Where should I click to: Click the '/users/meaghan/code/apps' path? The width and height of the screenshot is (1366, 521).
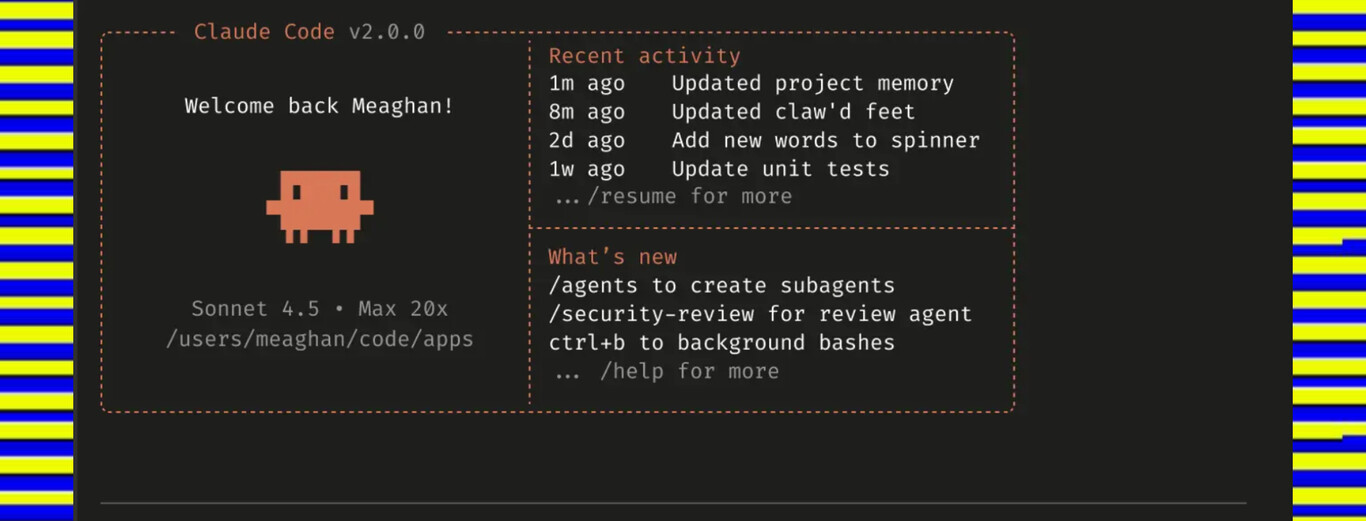(x=320, y=339)
